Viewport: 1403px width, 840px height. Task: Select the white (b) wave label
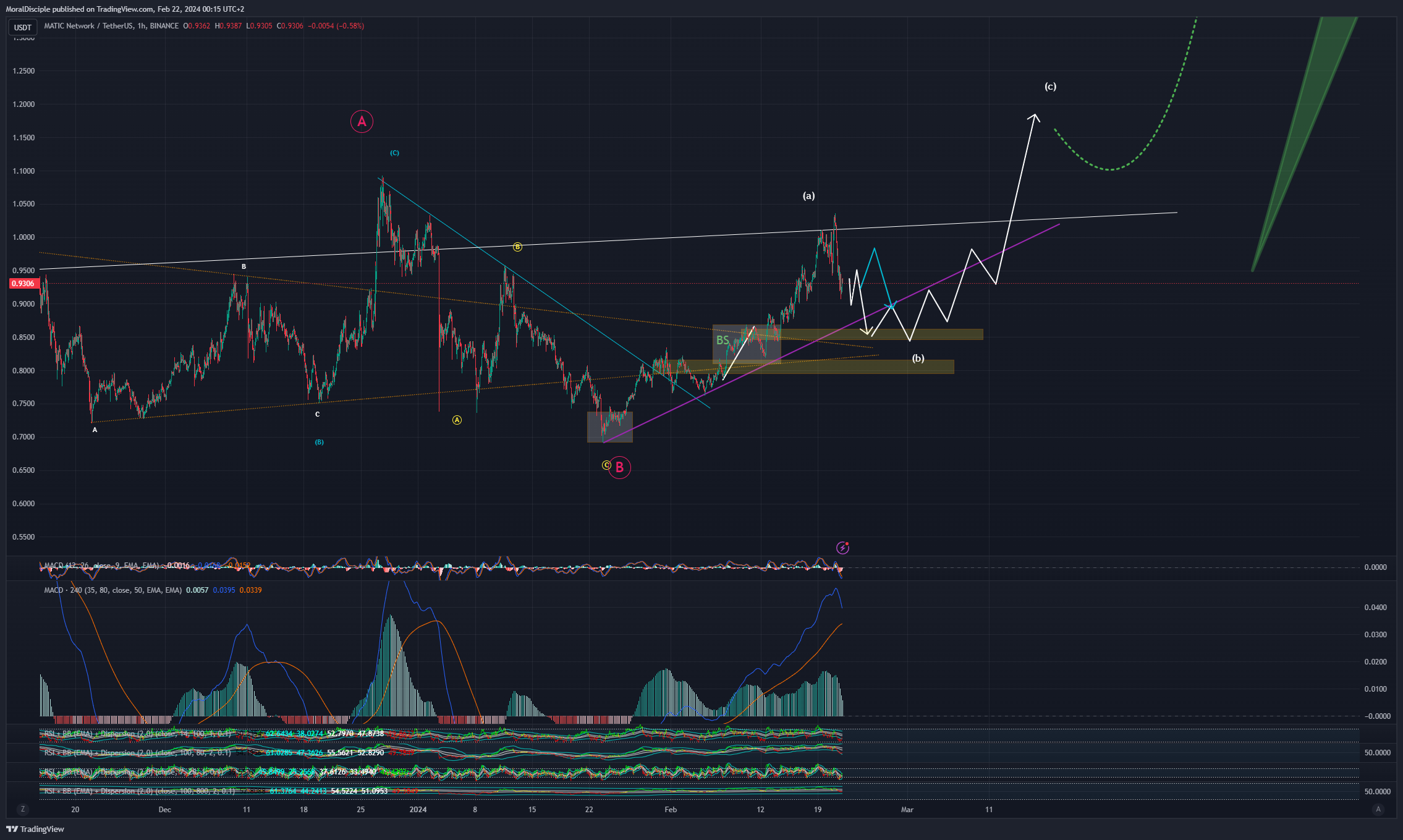(x=918, y=358)
